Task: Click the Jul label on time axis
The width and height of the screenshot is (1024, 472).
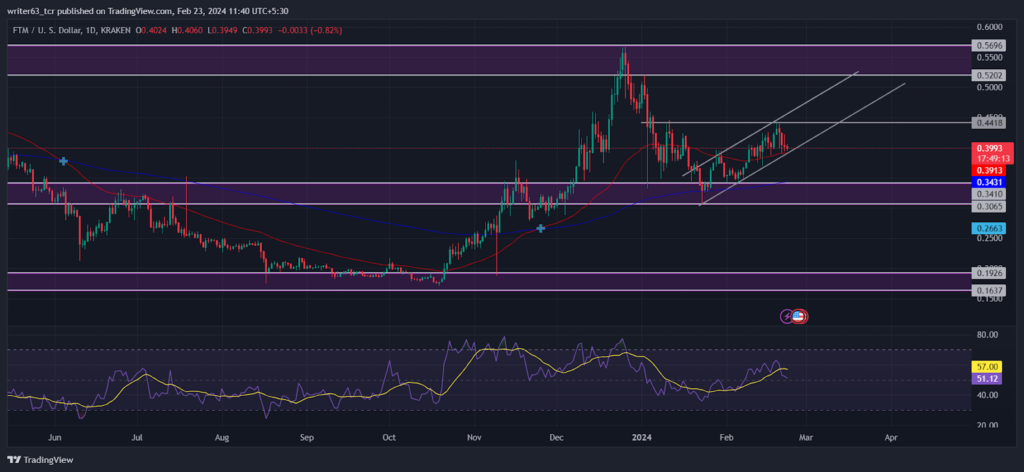Action: click(137, 436)
